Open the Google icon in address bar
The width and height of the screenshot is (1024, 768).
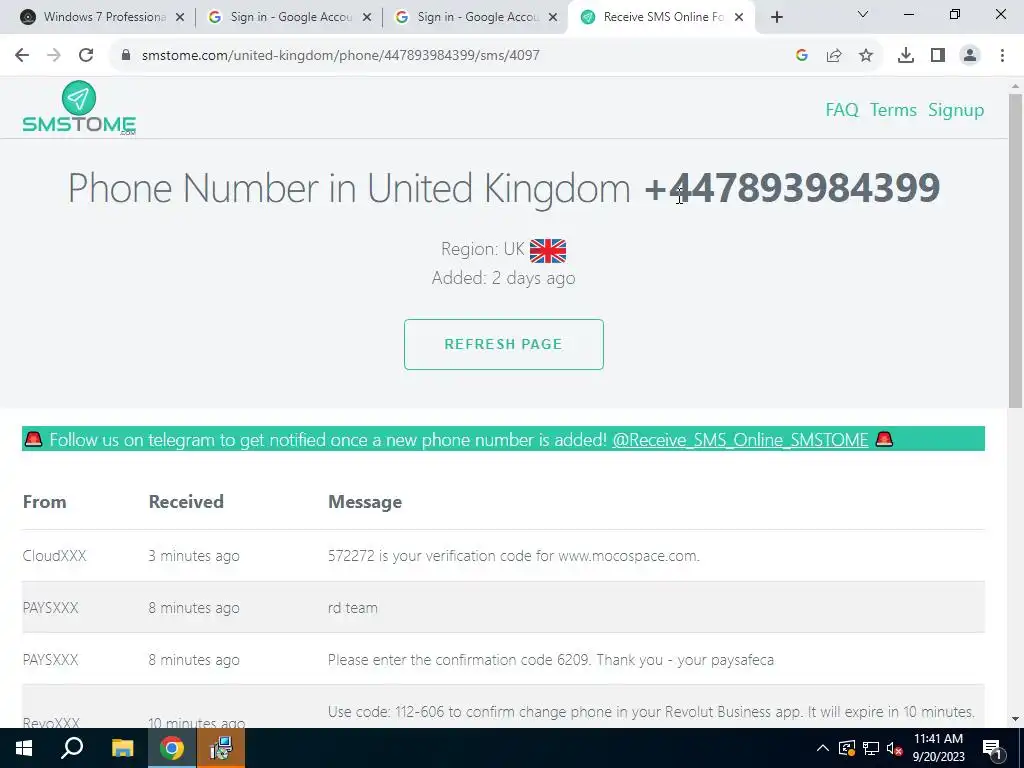pyautogui.click(x=802, y=56)
